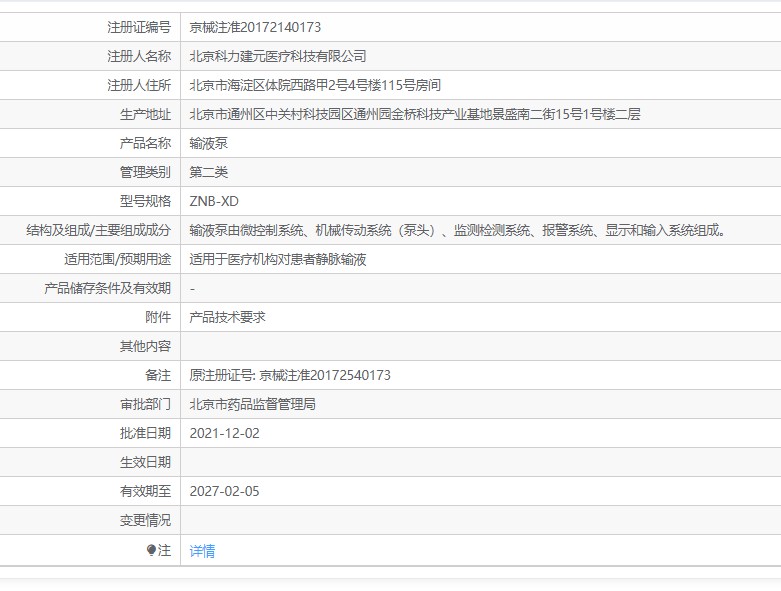The height and width of the screenshot is (591, 781).
Task: Click the dash value for storage conditions
Action: (x=192, y=289)
